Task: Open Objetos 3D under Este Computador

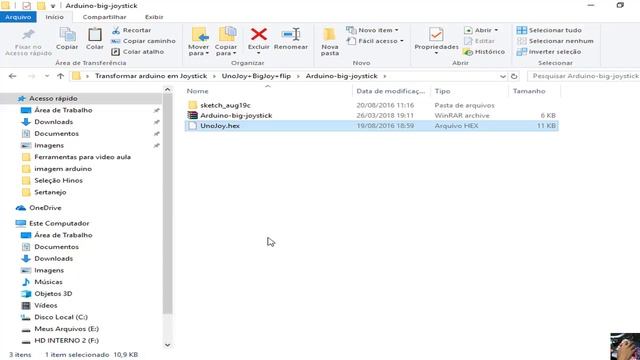Action: coord(53,293)
